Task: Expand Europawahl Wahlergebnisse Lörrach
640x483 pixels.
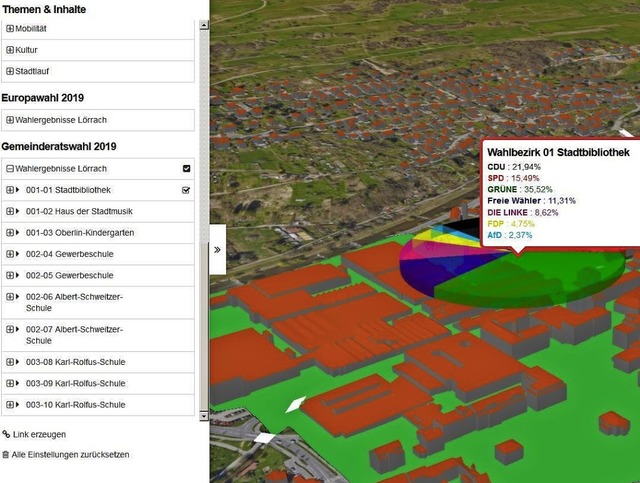Action: [x=10, y=120]
